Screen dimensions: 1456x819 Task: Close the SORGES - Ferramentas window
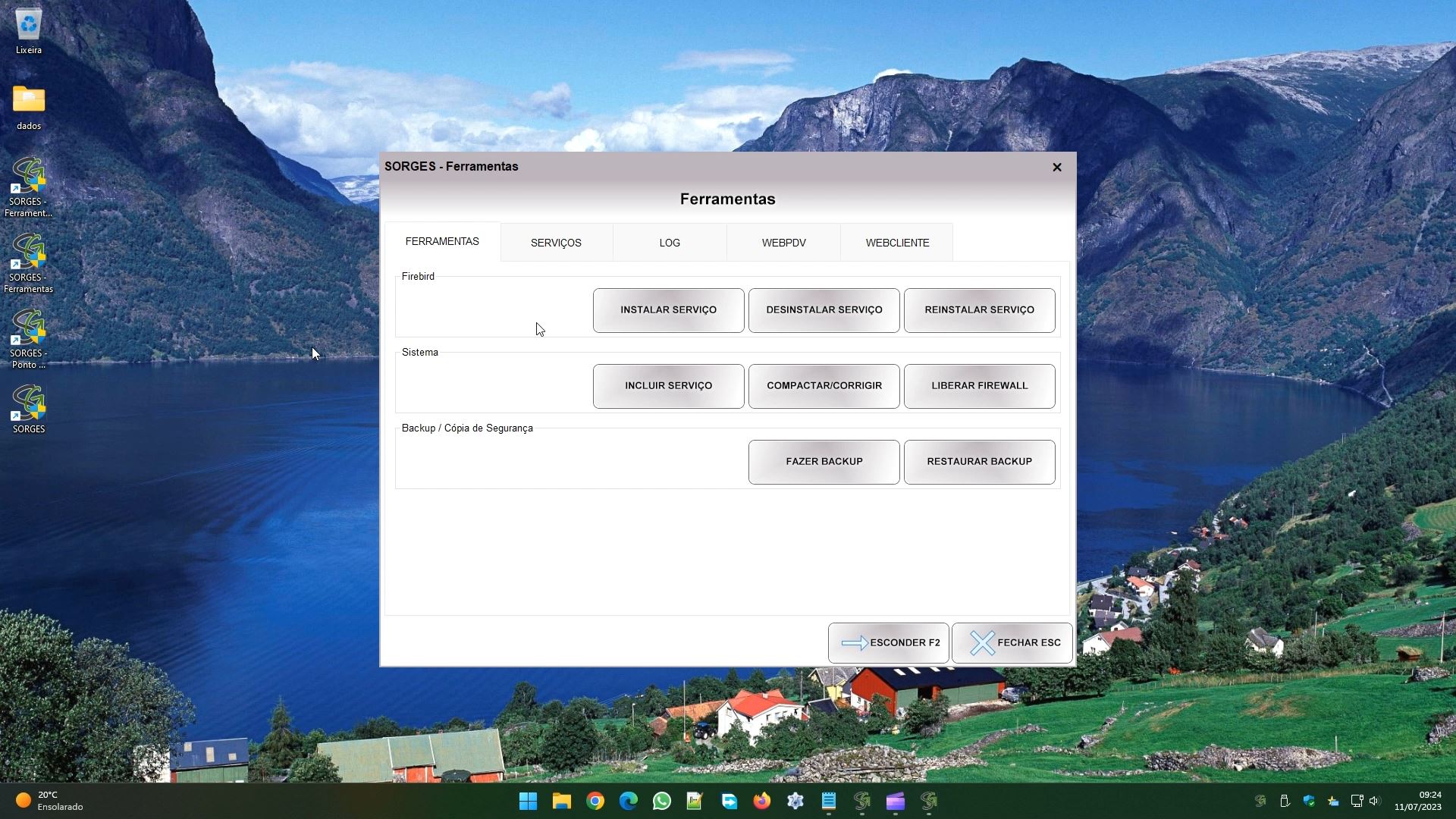tap(1056, 167)
